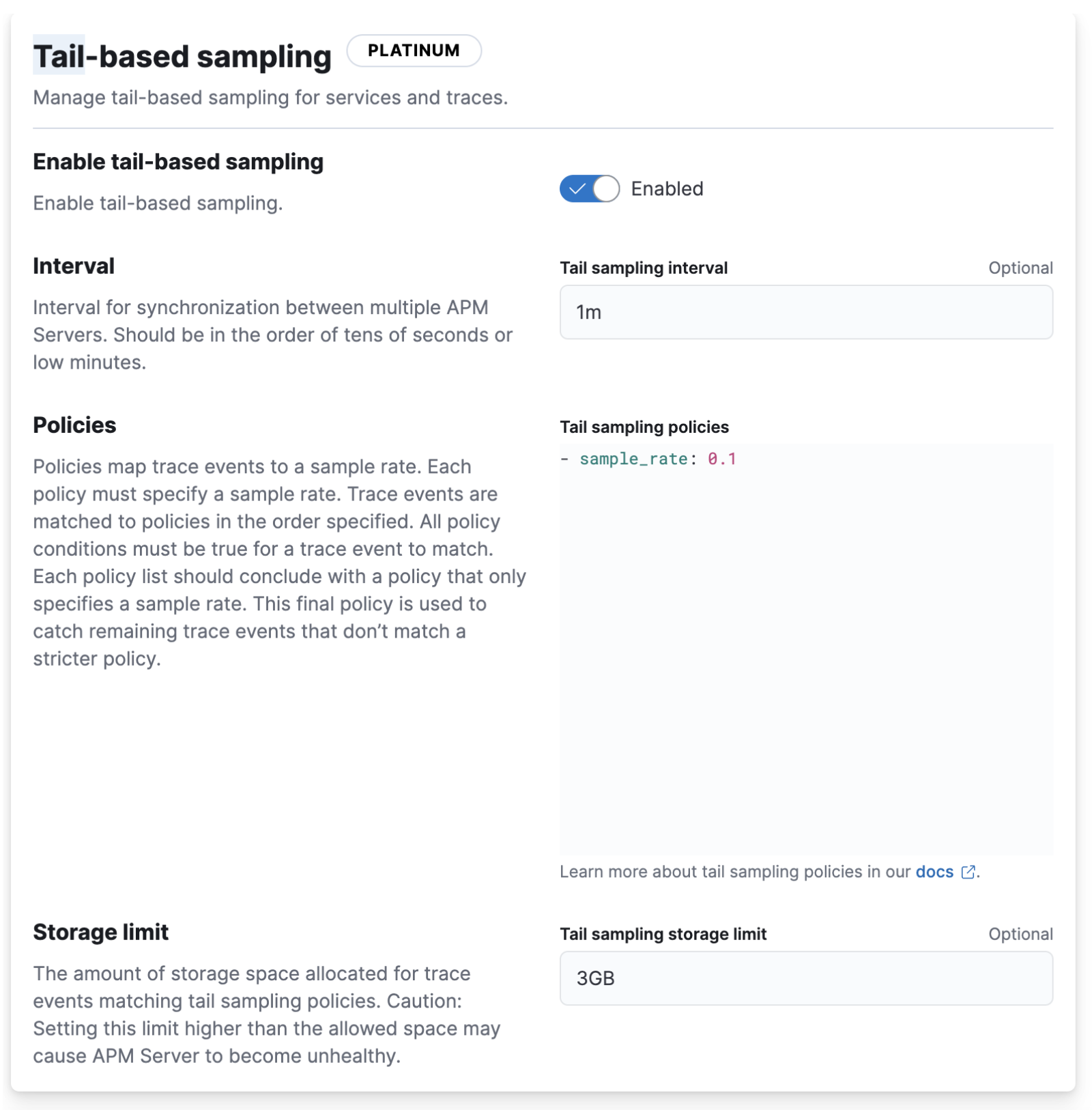Viewport: 1092px width, 1110px height.
Task: Select the Tail sampling interval field showing 1m
Action: (805, 312)
